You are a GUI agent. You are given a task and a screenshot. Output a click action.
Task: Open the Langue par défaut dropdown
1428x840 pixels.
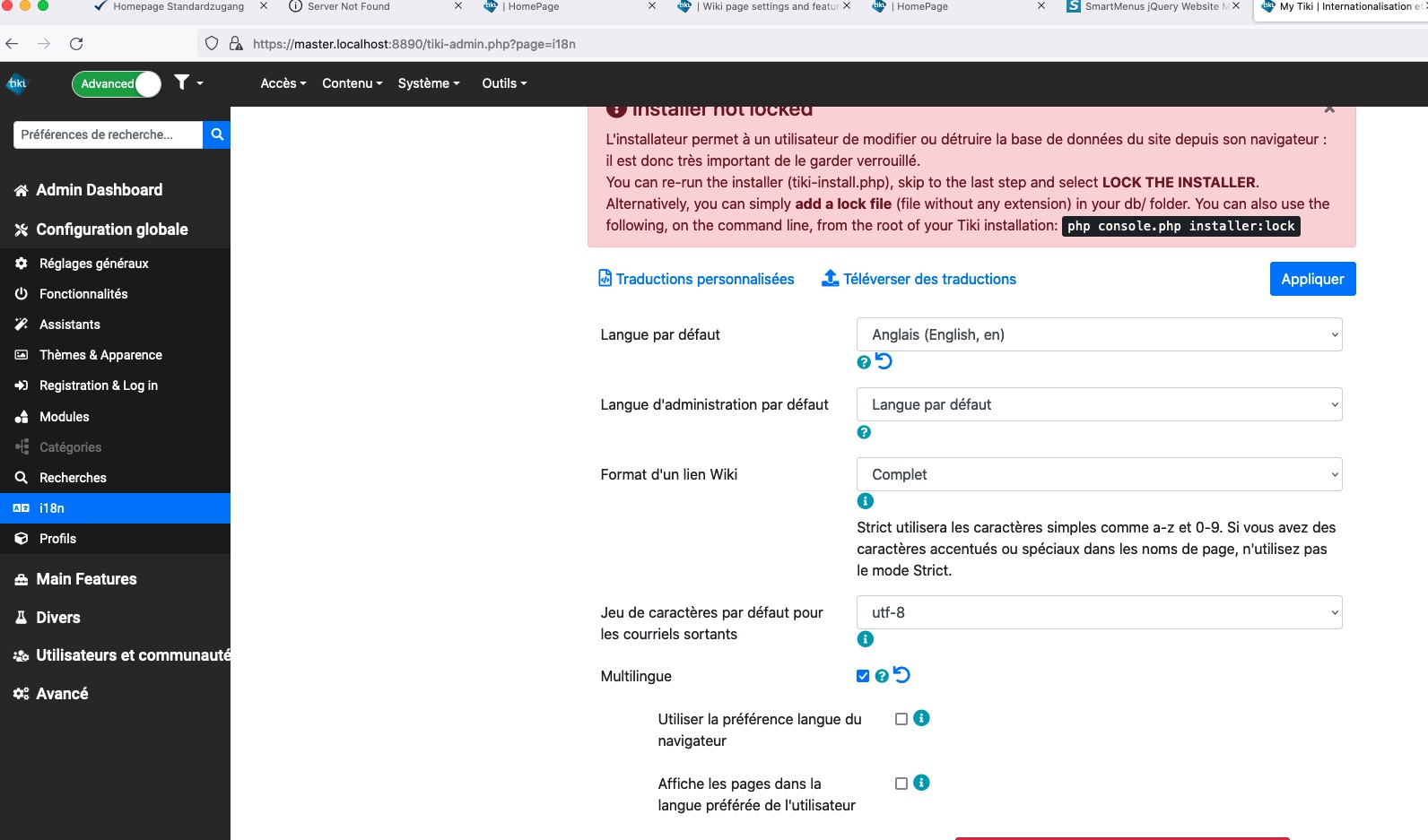(1100, 334)
